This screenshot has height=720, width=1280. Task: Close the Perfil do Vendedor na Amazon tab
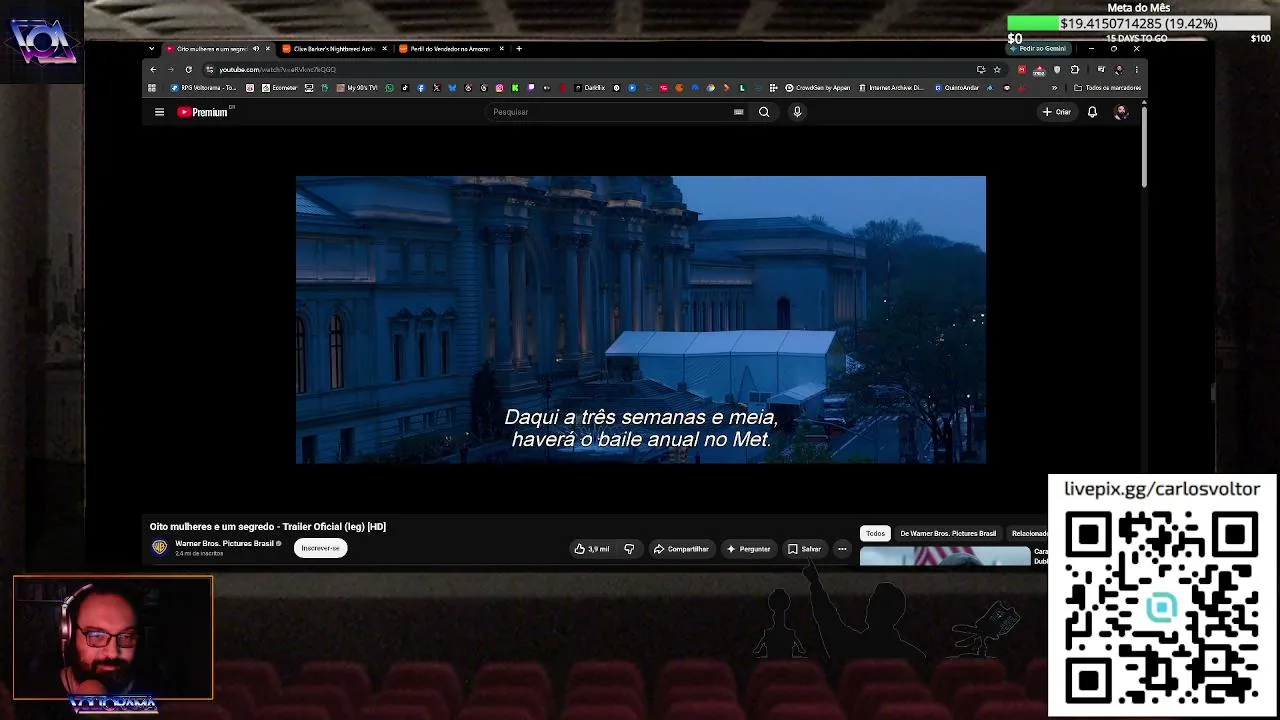(x=502, y=48)
